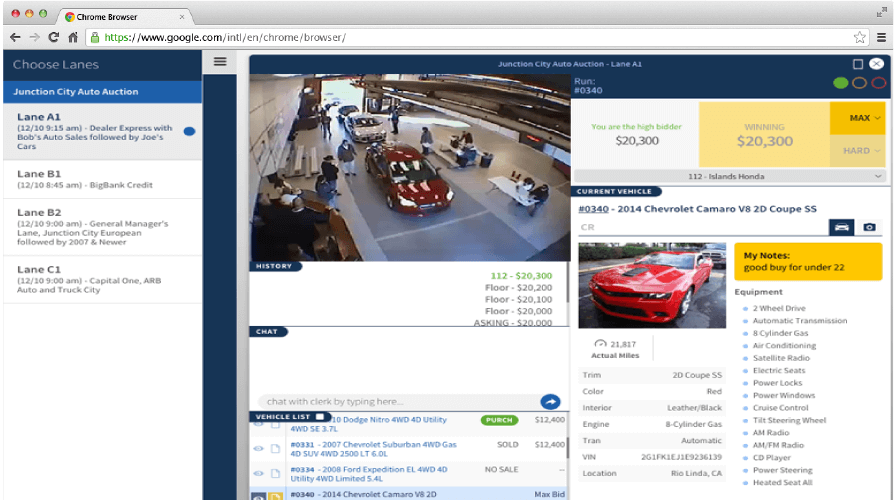Toggle watch eye for #0334 Ford Expedition
Viewport: 894px width, 500px height.
259,474
